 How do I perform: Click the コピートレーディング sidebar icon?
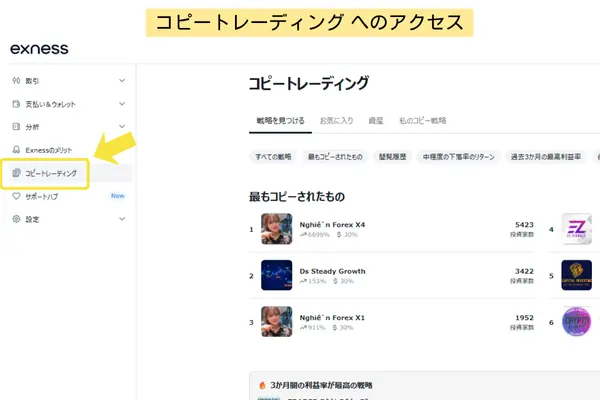(16, 173)
